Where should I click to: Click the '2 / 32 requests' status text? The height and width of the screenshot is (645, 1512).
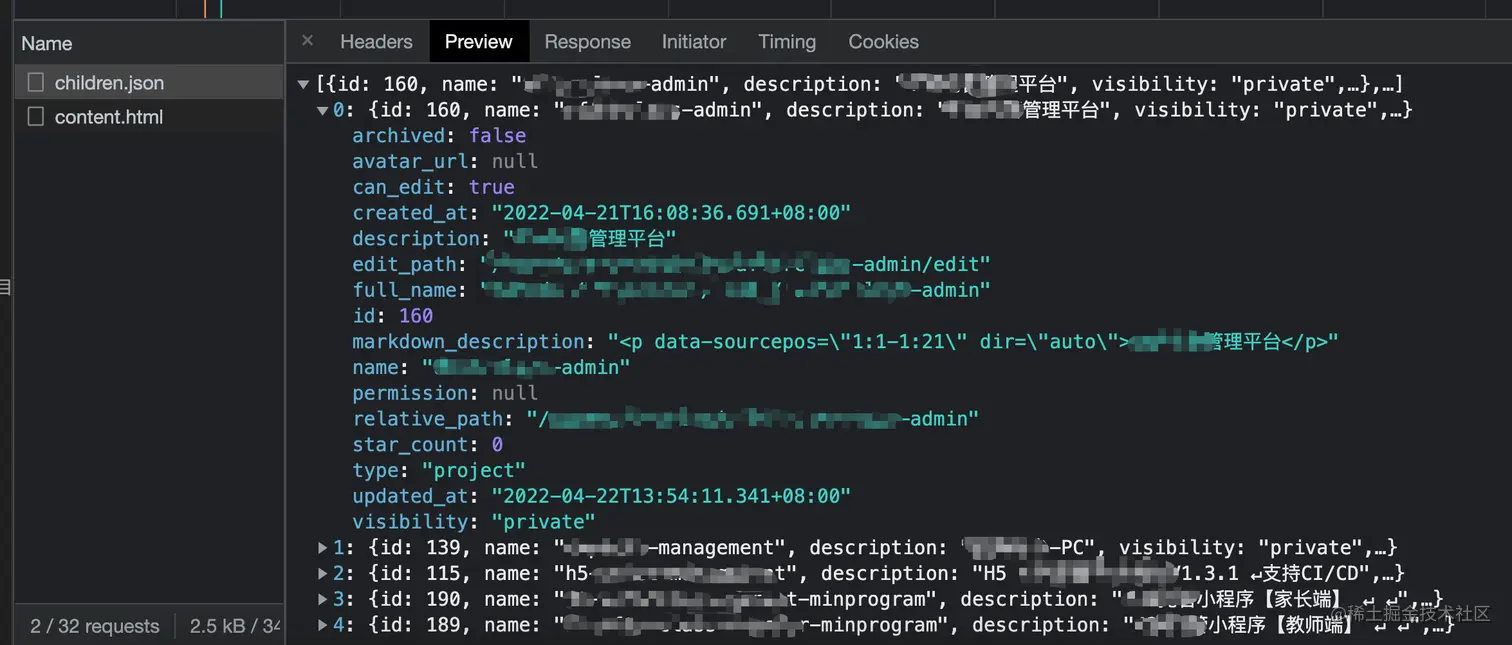coord(95,626)
